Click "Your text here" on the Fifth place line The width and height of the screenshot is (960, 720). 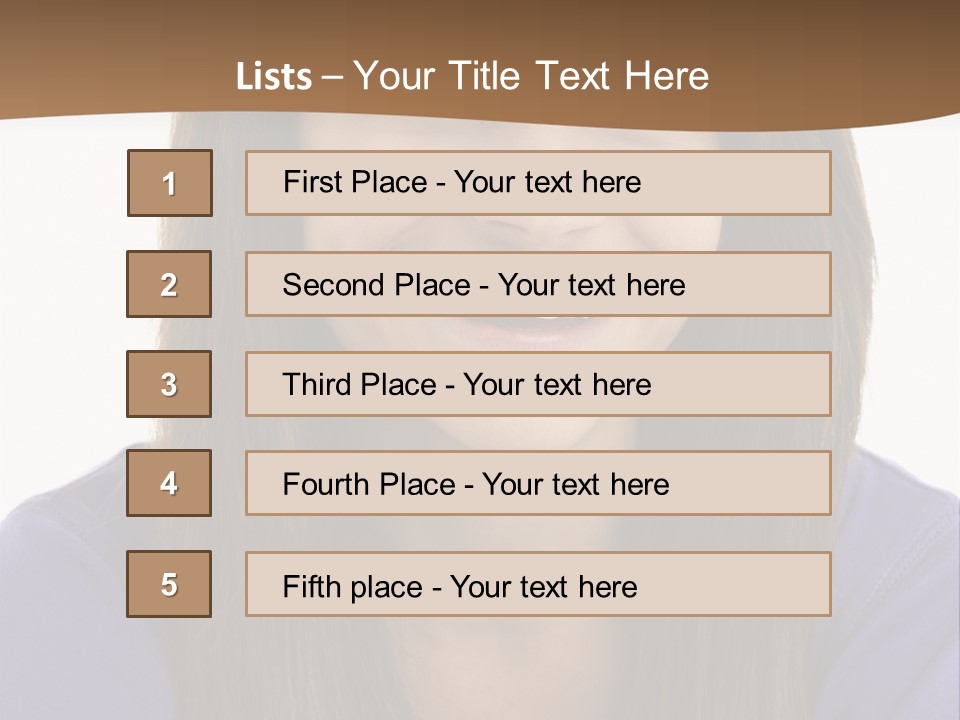pyautogui.click(x=543, y=586)
